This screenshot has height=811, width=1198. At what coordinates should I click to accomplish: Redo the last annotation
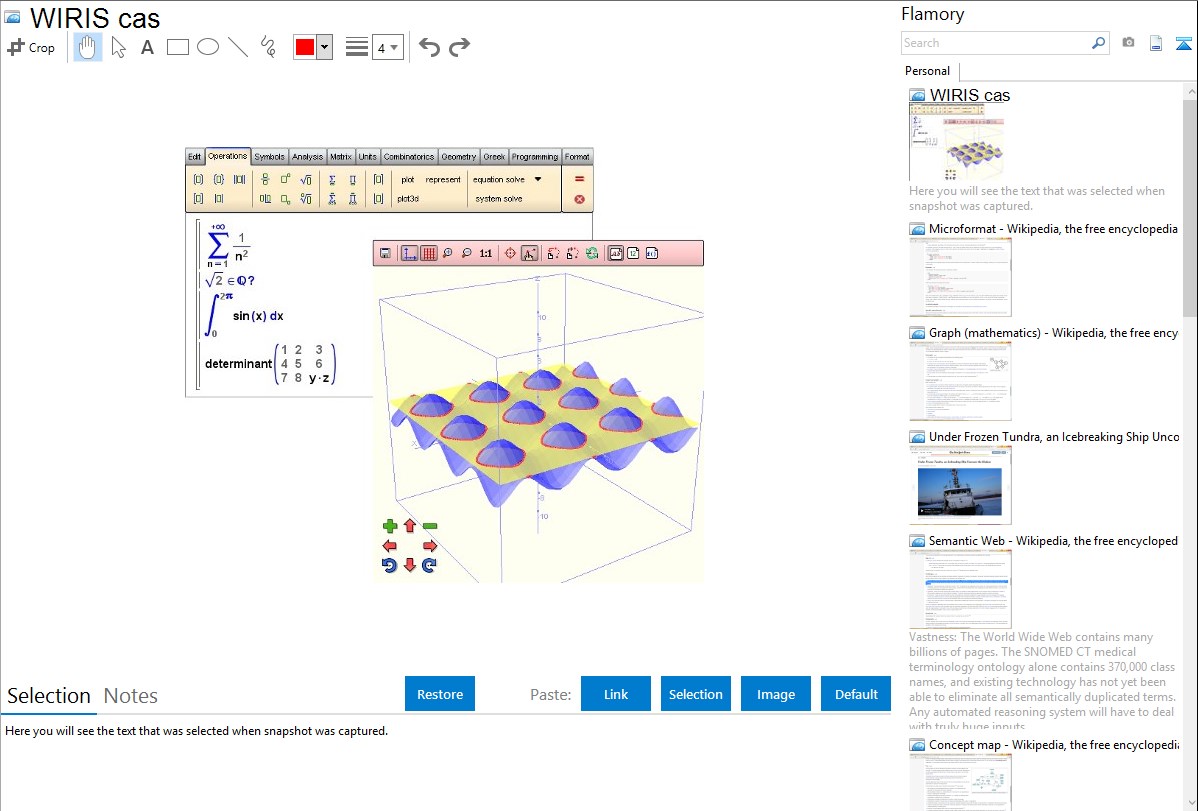pyautogui.click(x=459, y=47)
